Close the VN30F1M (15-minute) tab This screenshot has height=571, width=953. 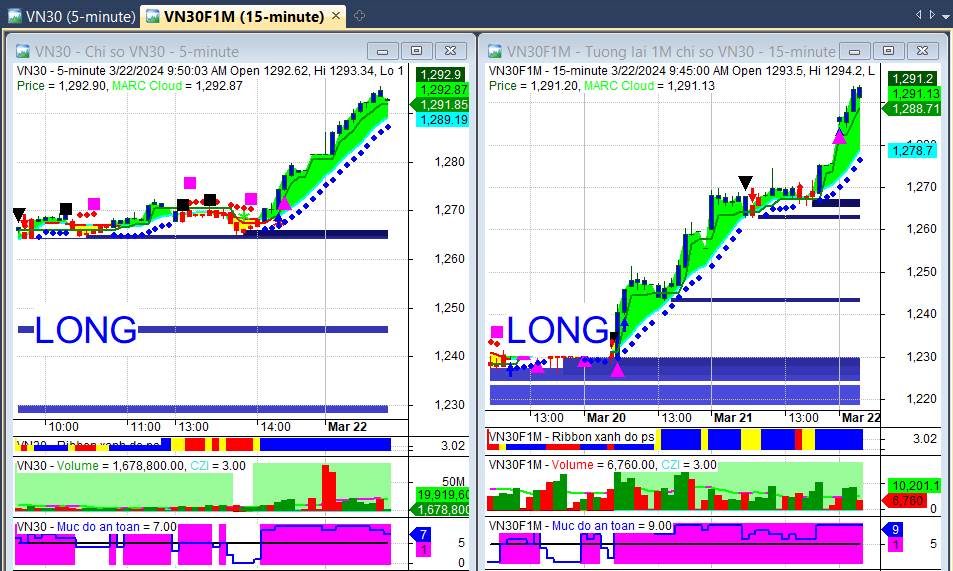(x=335, y=16)
